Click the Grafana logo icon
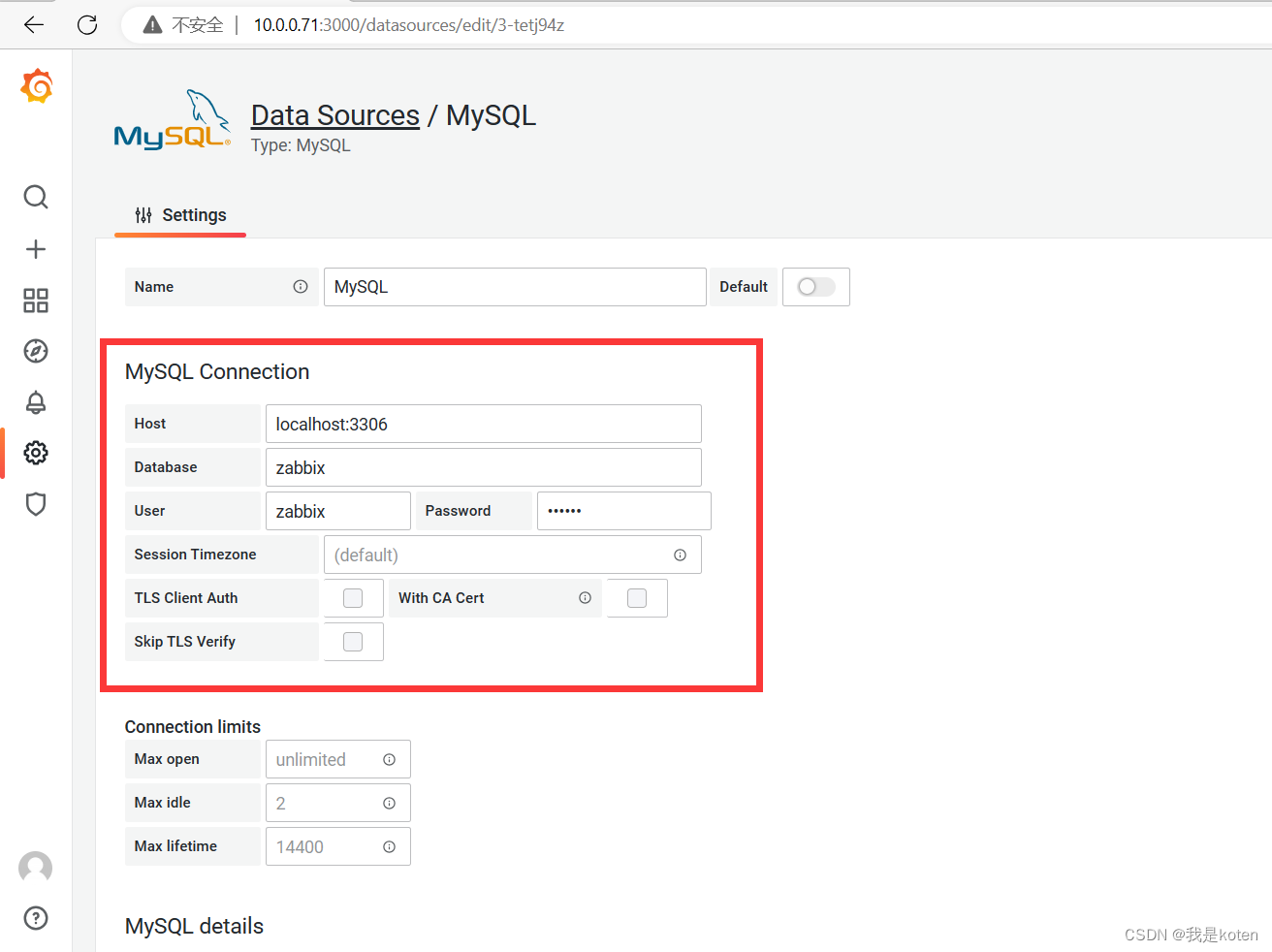1272x952 pixels. pyautogui.click(x=37, y=86)
